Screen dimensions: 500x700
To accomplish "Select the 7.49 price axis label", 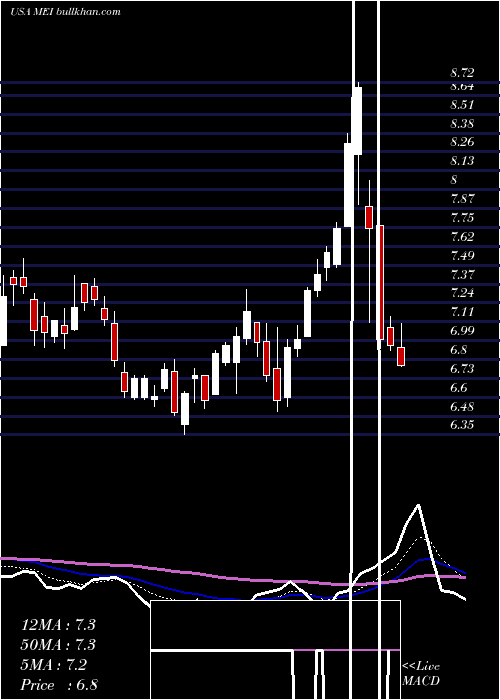I will (462, 256).
